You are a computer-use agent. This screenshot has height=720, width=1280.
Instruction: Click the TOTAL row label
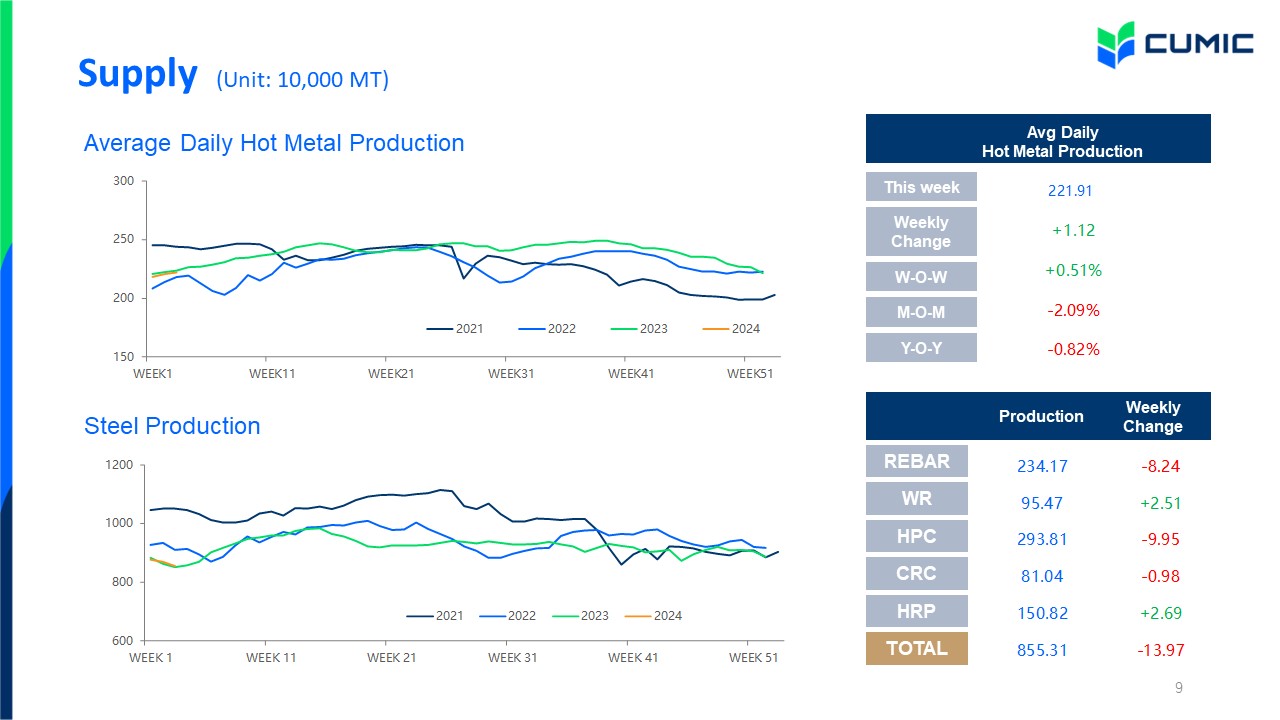(x=917, y=648)
